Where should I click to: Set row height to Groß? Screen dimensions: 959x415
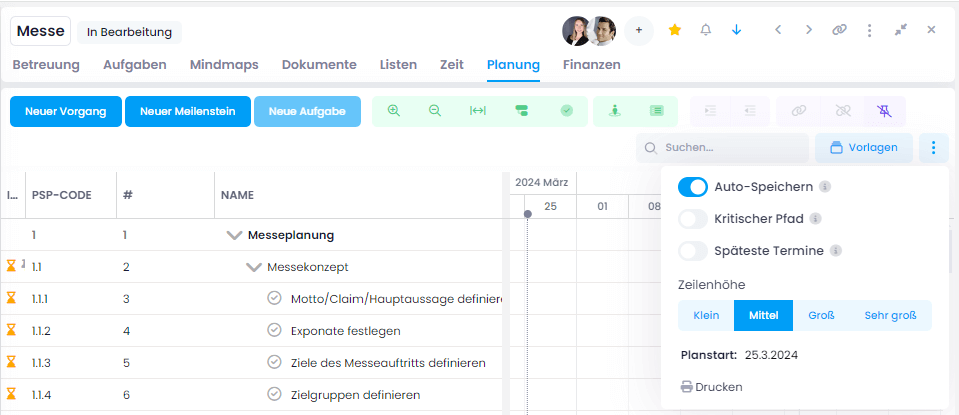pos(821,315)
